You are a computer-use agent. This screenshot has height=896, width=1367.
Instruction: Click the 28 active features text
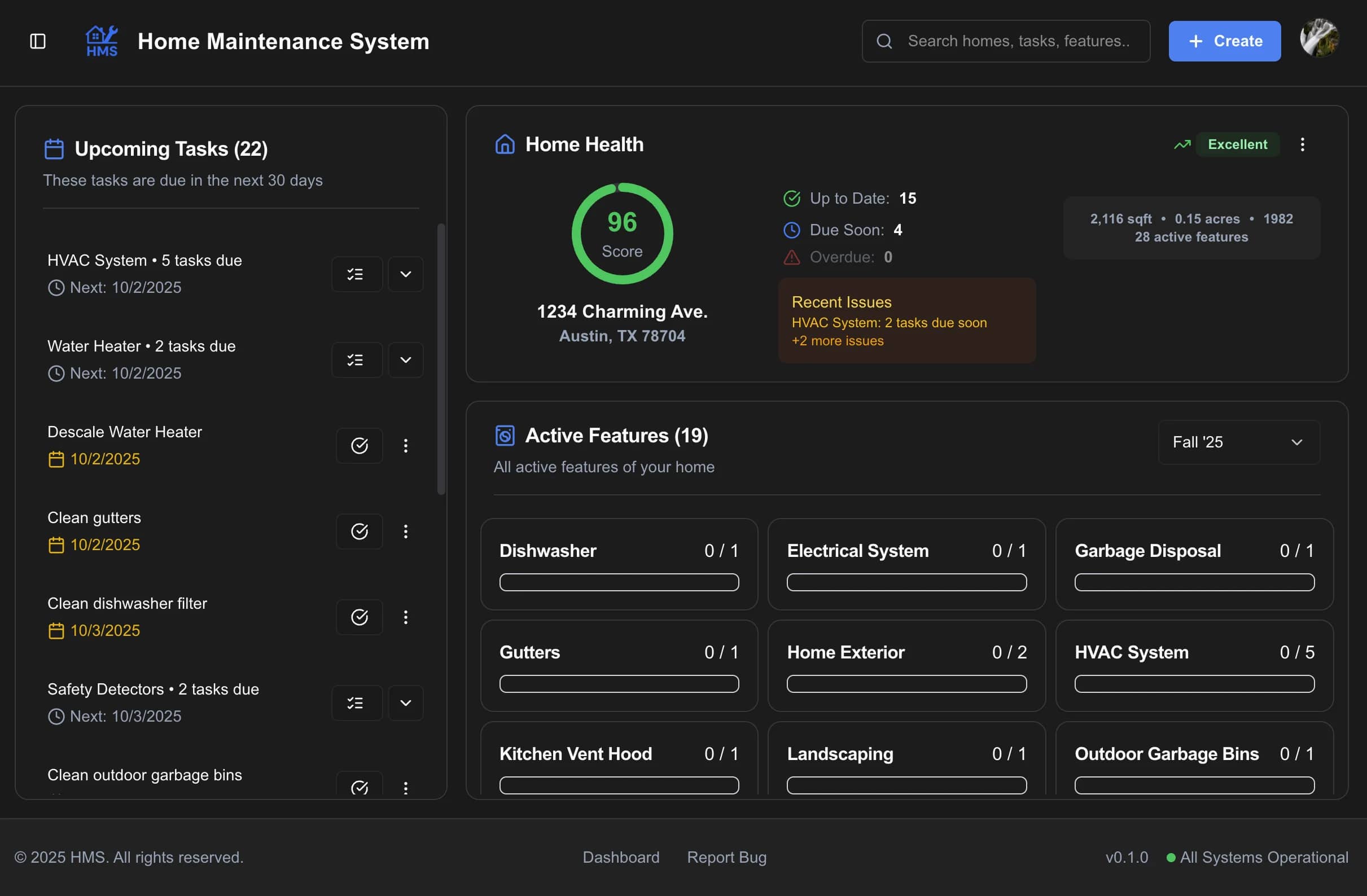click(1191, 237)
